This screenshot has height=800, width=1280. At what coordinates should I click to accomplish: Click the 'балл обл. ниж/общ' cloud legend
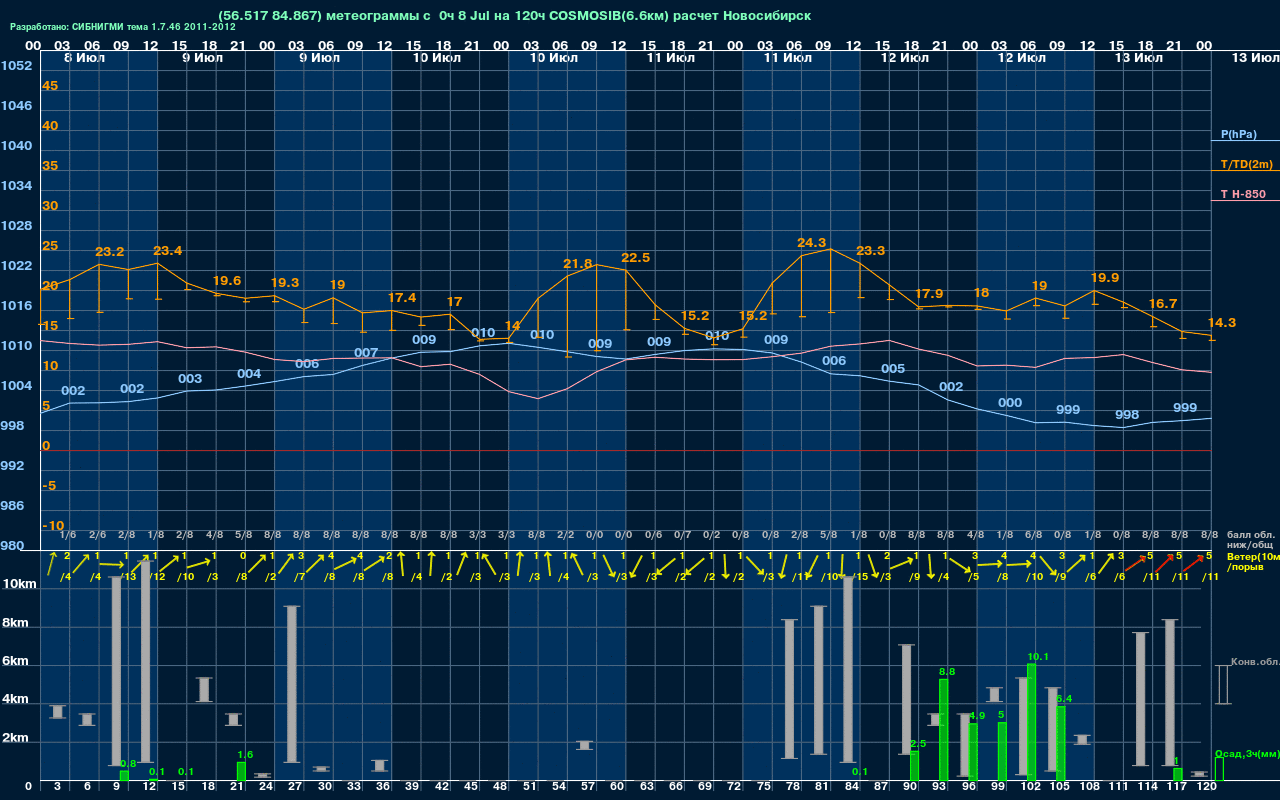tap(1249, 539)
